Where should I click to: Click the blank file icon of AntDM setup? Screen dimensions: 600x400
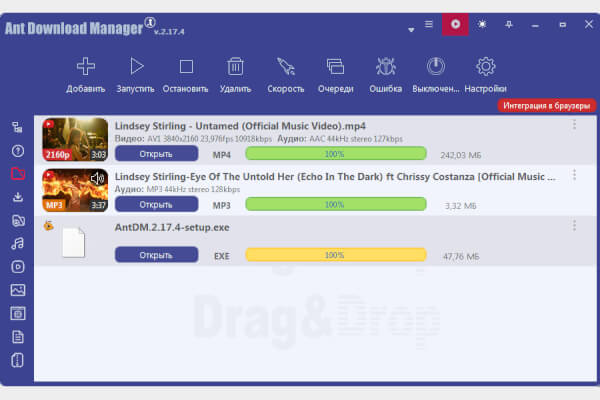(x=73, y=242)
